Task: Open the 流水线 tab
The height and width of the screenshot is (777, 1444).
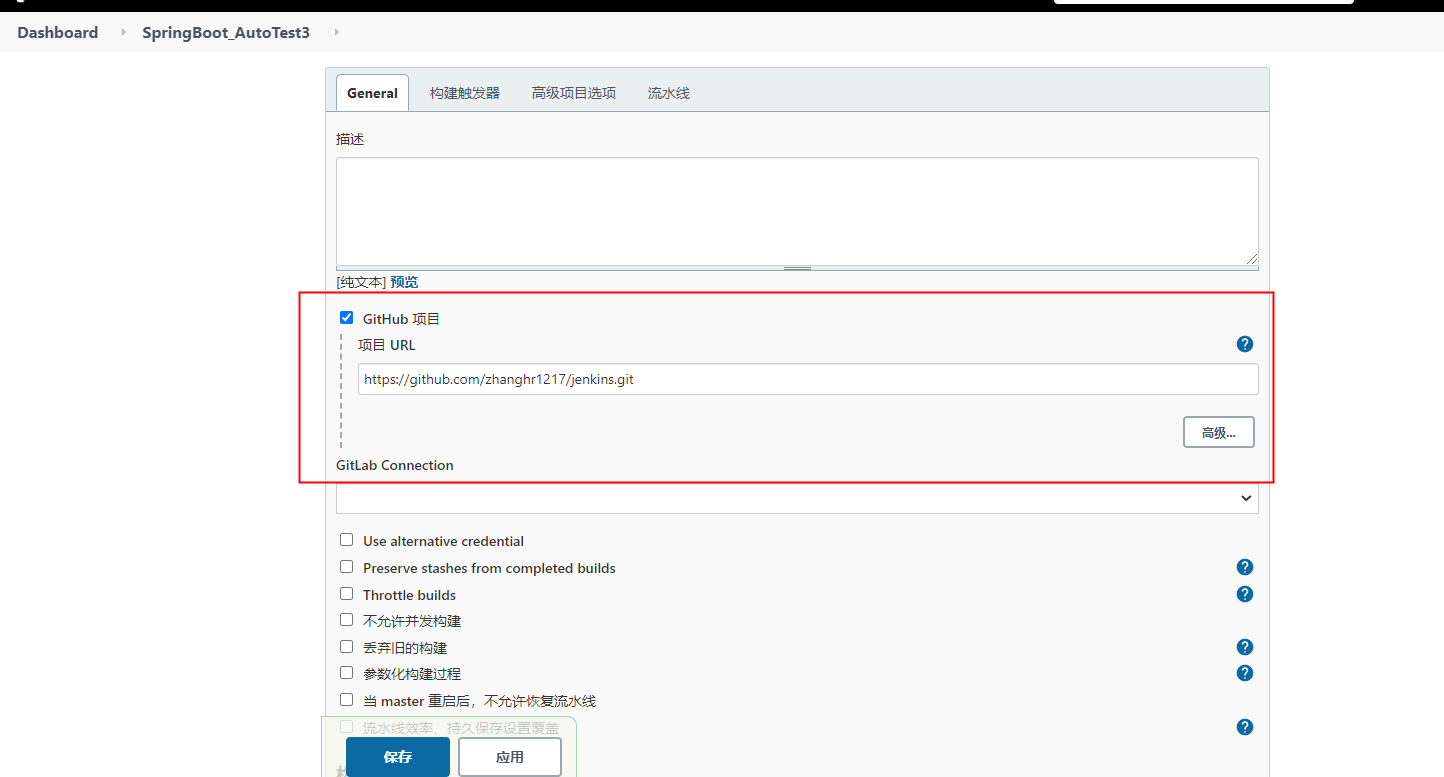Action: point(667,92)
